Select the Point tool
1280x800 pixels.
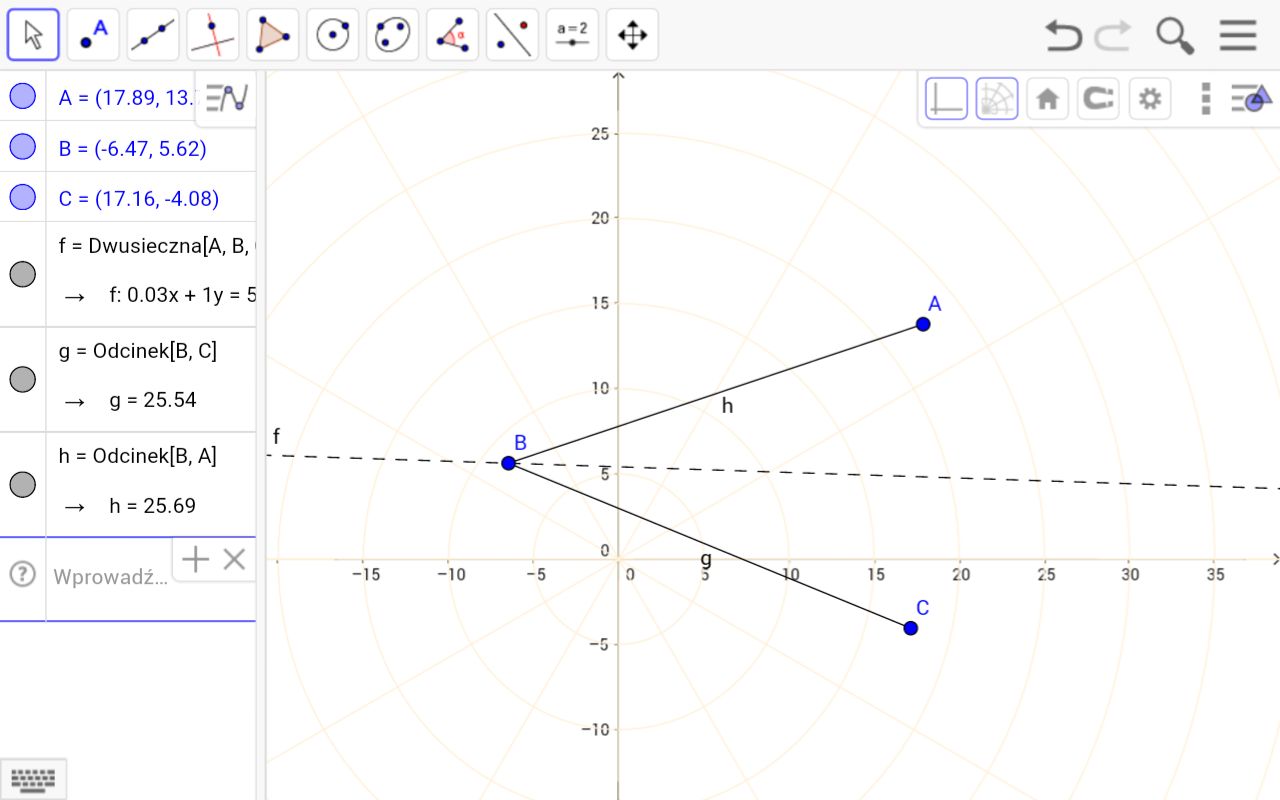pyautogui.click(x=93, y=36)
